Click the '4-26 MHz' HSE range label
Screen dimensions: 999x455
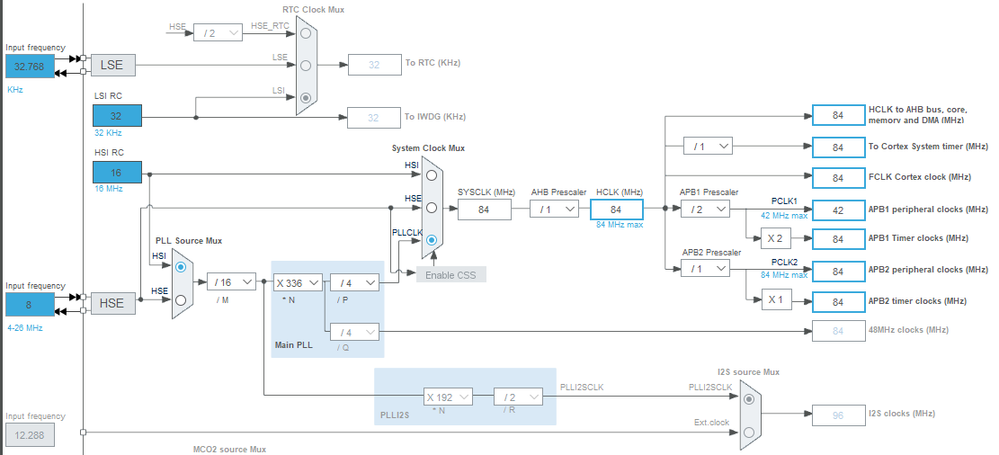25,328
